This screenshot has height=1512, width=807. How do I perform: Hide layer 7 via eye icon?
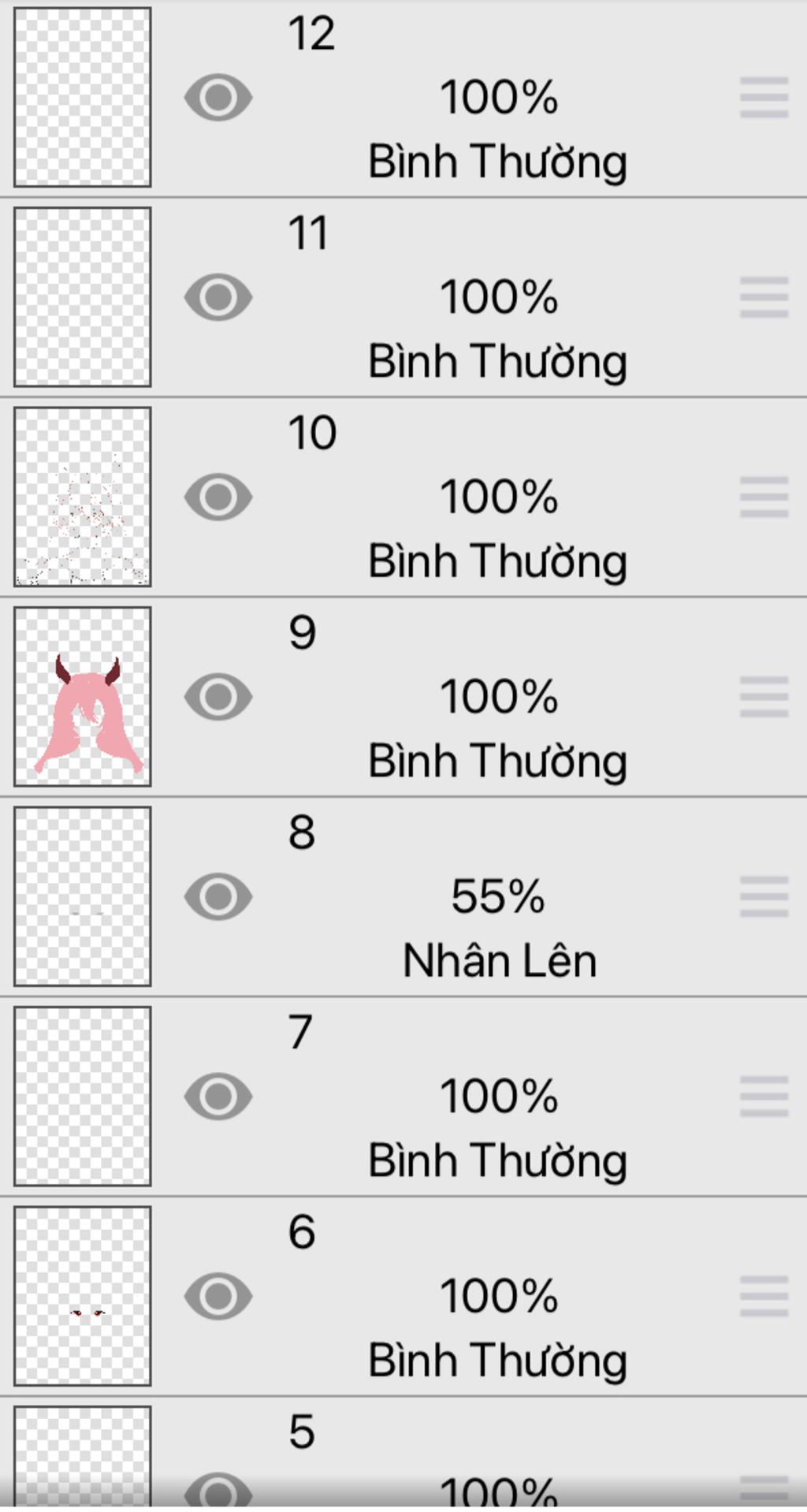click(x=218, y=1096)
